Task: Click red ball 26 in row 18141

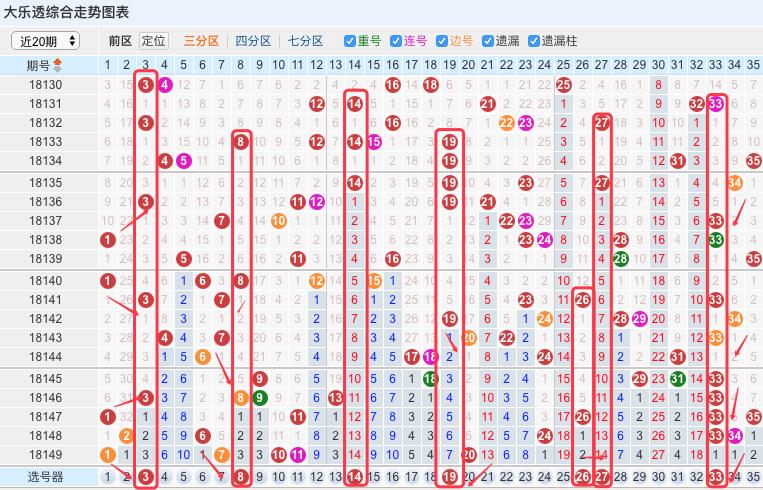Action: point(582,300)
